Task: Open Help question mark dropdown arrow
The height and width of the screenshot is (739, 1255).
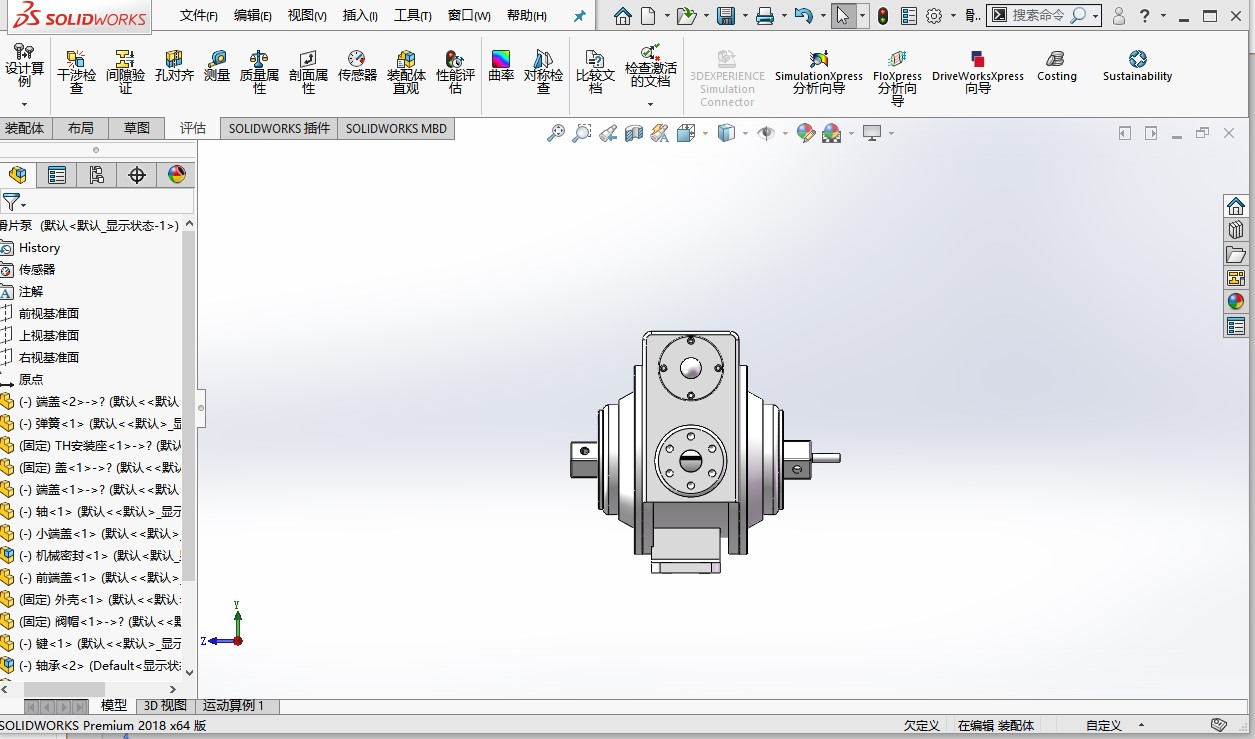Action: pyautogui.click(x=1165, y=16)
